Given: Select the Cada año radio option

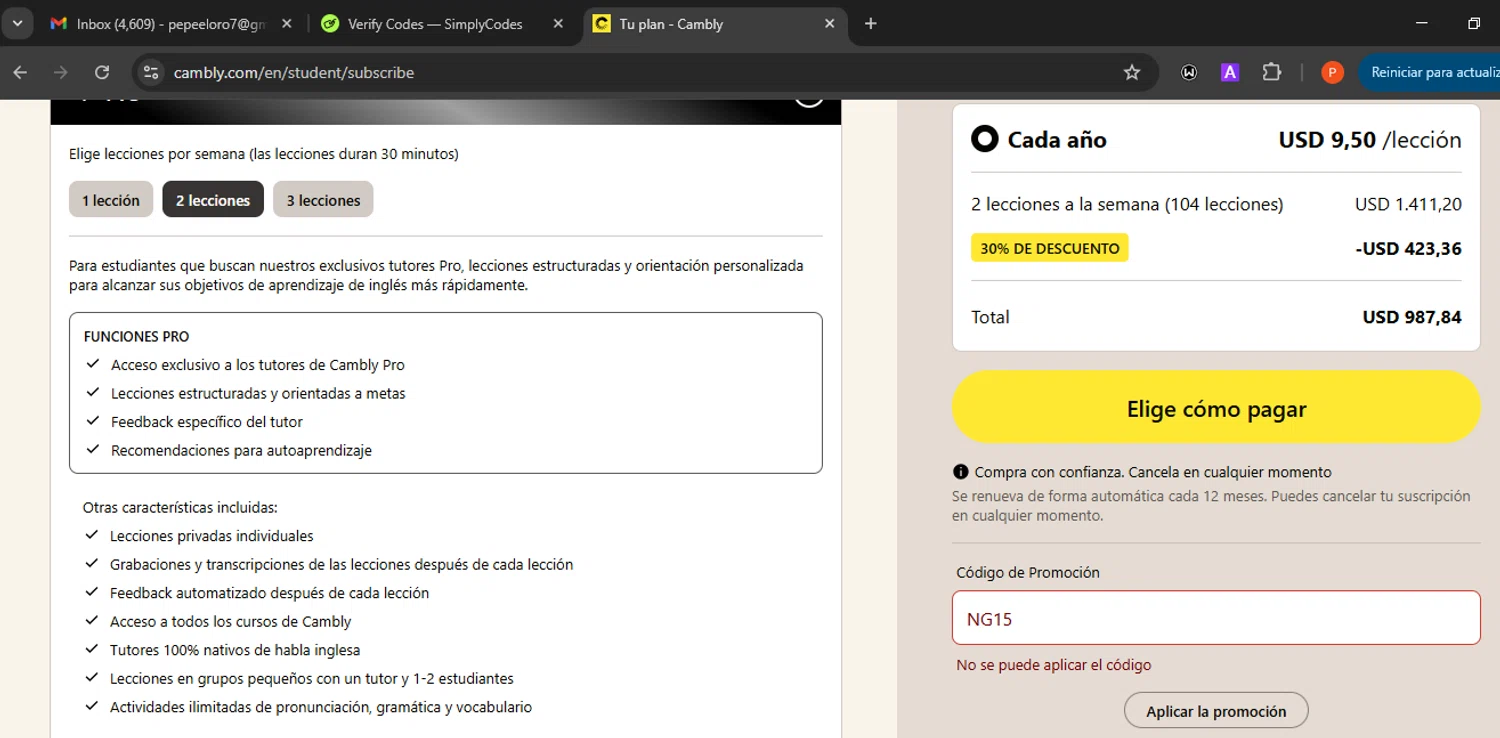Looking at the screenshot, I should click(x=985, y=139).
